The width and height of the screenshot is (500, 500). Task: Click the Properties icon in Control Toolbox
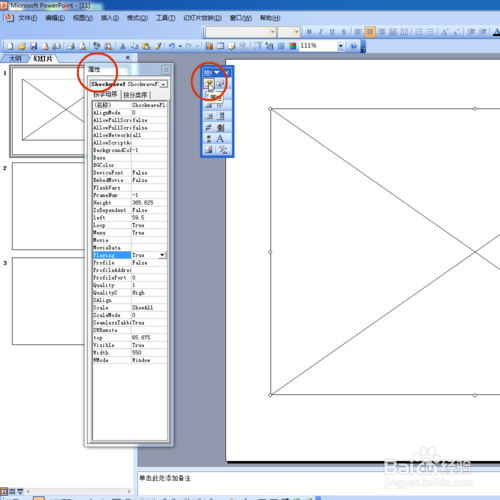[209, 84]
